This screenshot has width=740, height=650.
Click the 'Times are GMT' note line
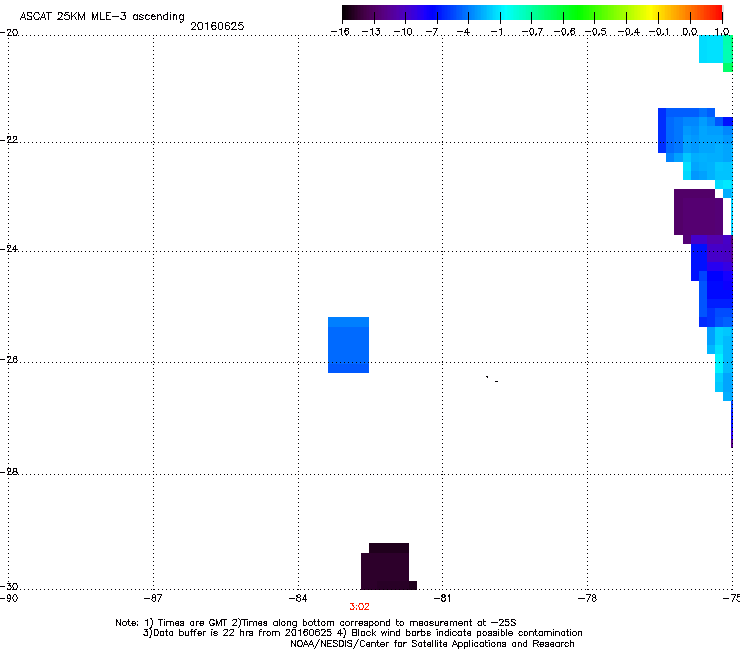point(316,623)
